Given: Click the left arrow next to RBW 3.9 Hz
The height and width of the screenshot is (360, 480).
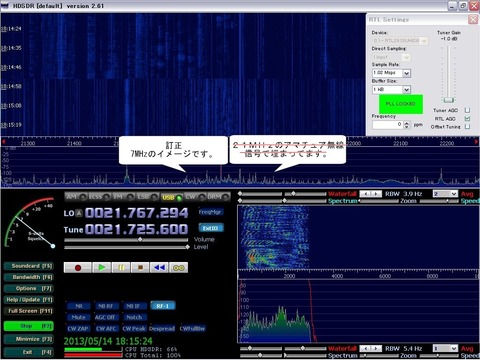Looking at the screenshot, I should pos(366,194).
